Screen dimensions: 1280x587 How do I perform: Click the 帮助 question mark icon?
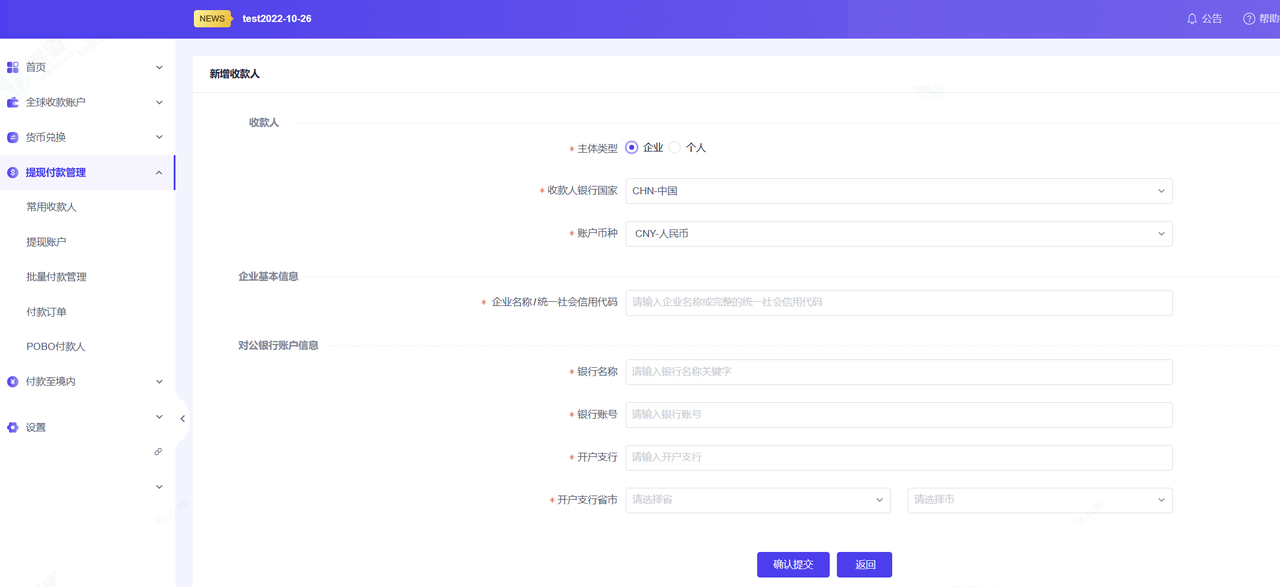[x=1249, y=19]
